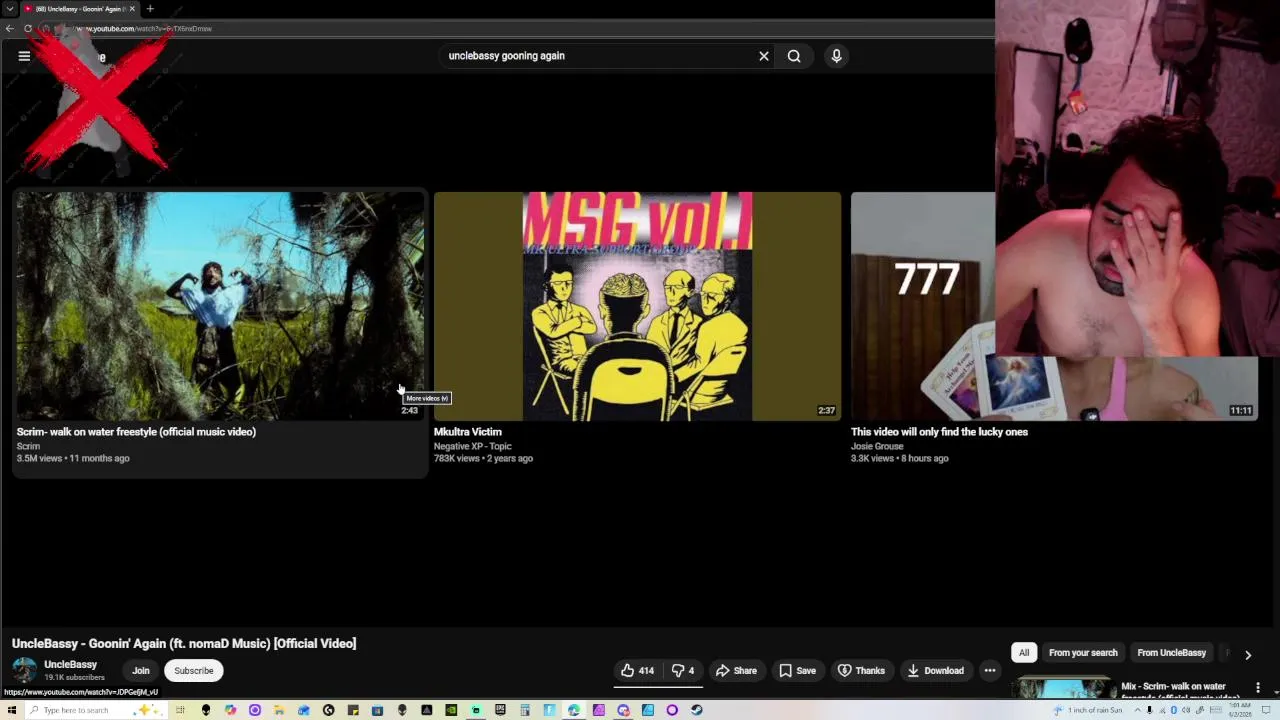
Task: Click the youtube.com address bar
Action: point(520,28)
